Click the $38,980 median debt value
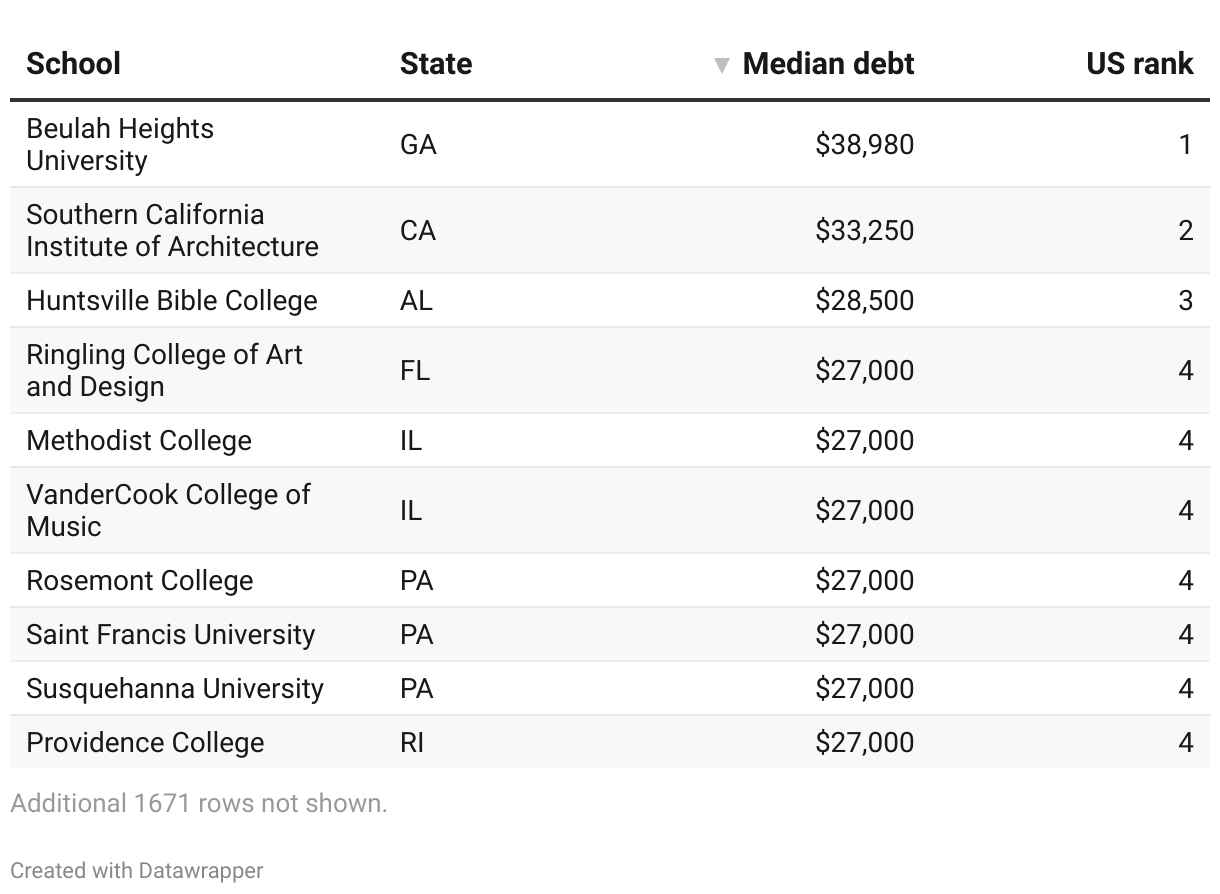 (x=864, y=145)
